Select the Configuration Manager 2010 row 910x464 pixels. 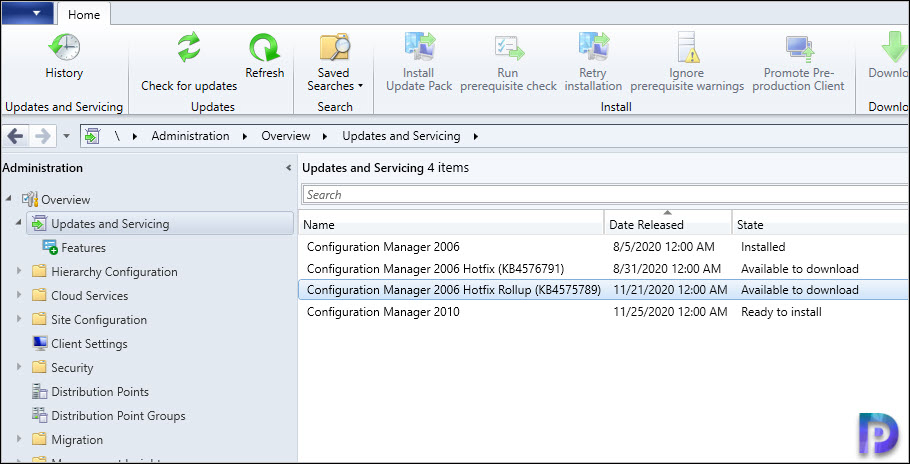pos(604,311)
